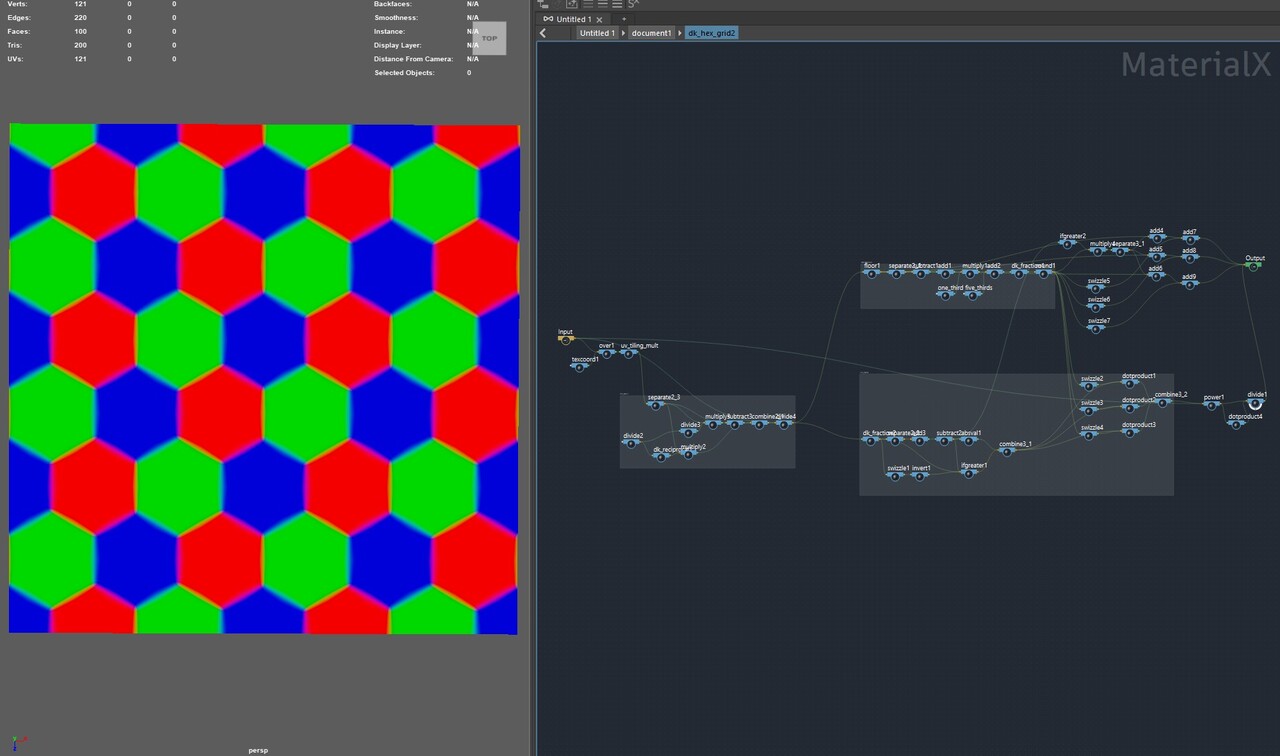The height and width of the screenshot is (756, 1280).
Task: Switch to the Untitled 1 graph tab
Action: 572,19
